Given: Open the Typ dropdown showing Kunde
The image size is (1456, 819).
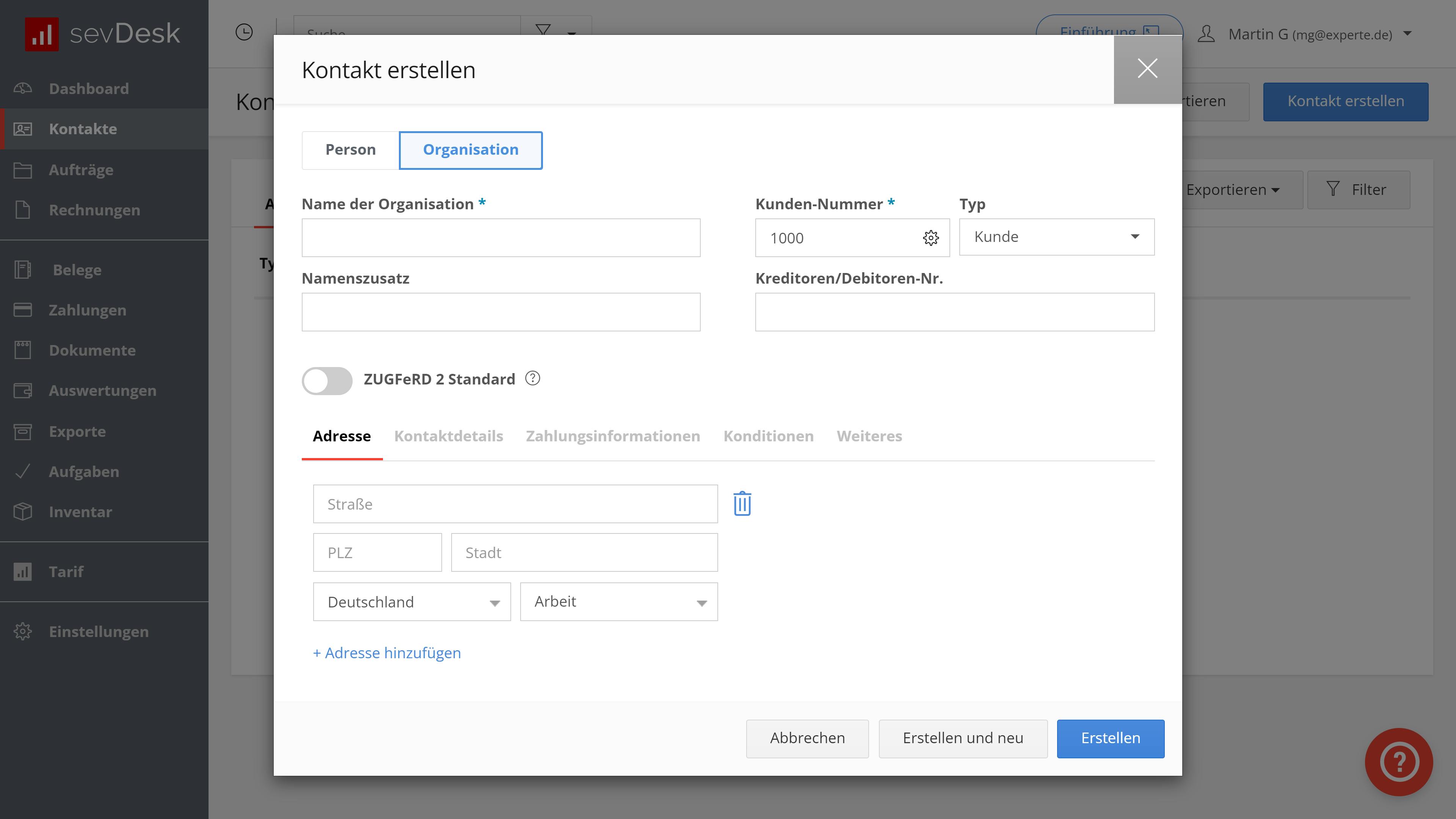Looking at the screenshot, I should point(1056,237).
